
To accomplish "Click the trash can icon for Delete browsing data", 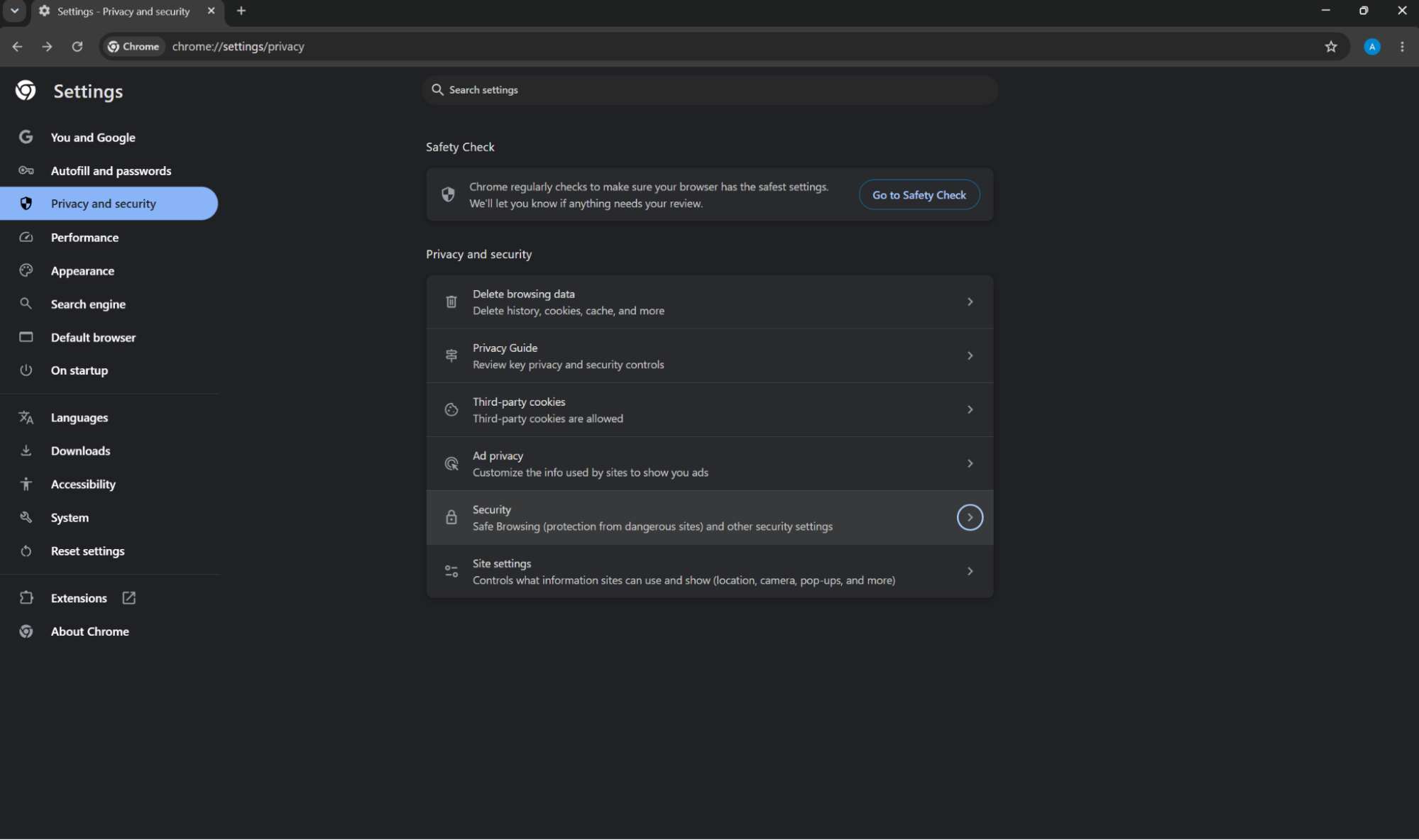I will click(451, 302).
